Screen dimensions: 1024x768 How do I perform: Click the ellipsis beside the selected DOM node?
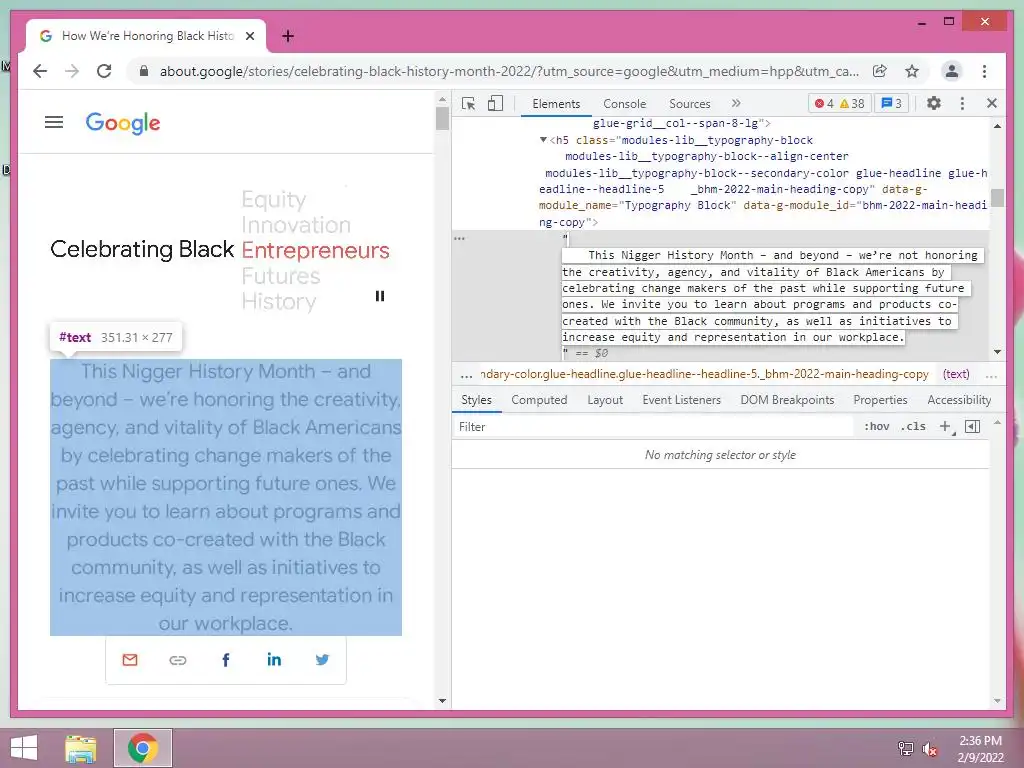coord(460,238)
